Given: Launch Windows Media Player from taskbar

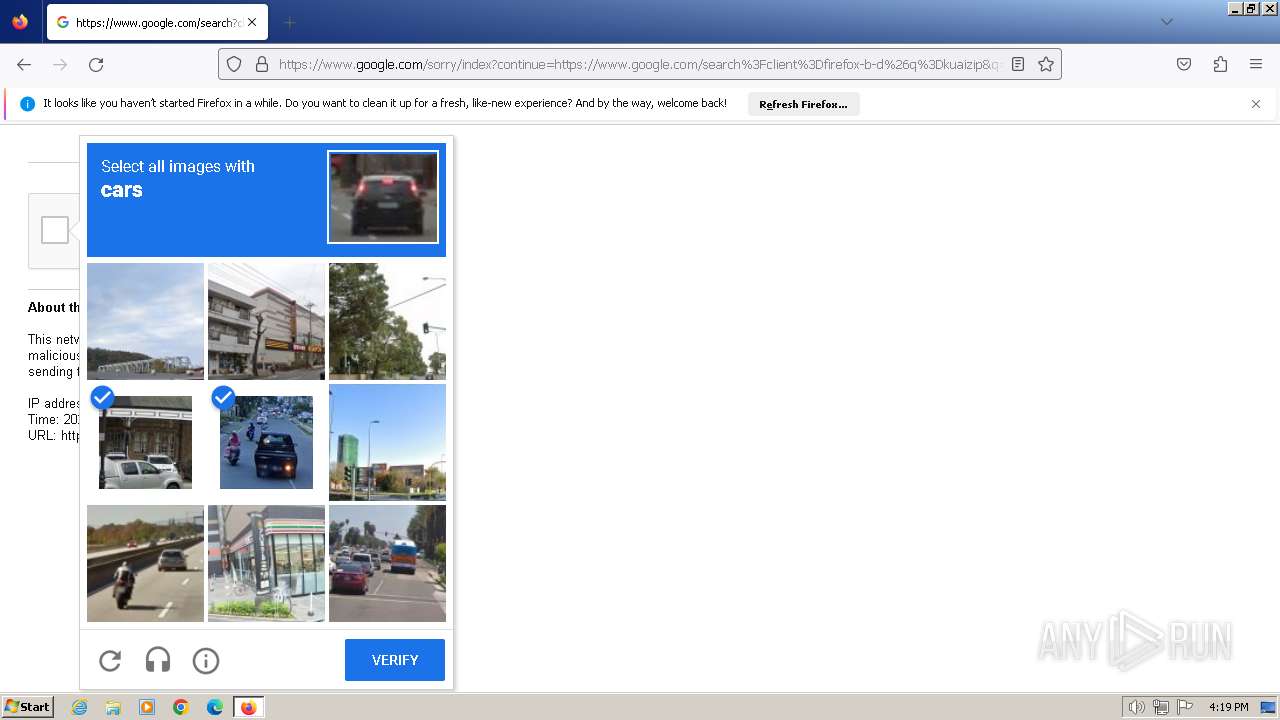Looking at the screenshot, I should pyautogui.click(x=147, y=707).
